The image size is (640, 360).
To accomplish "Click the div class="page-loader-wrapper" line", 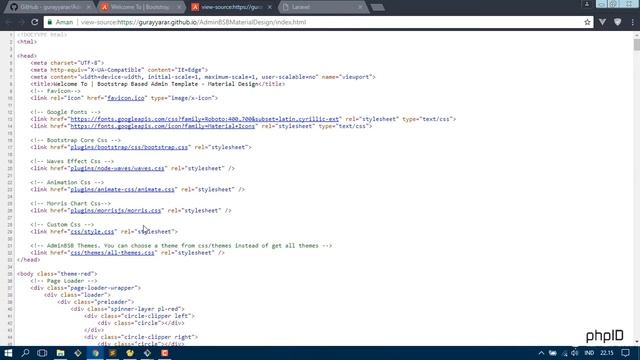I will tap(85, 288).
